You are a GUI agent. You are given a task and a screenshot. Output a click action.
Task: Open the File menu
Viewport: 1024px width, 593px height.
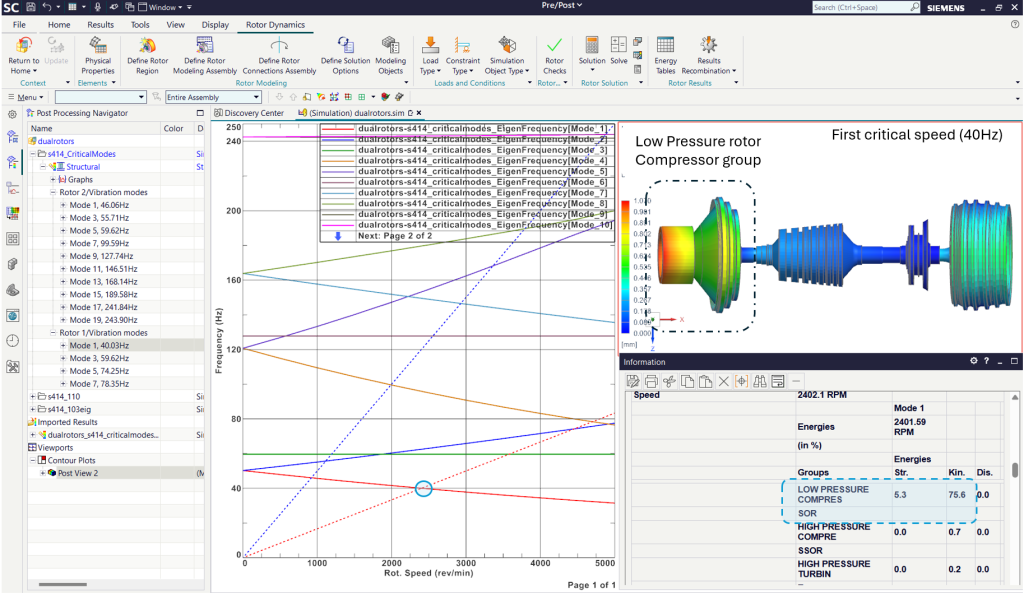click(x=20, y=25)
